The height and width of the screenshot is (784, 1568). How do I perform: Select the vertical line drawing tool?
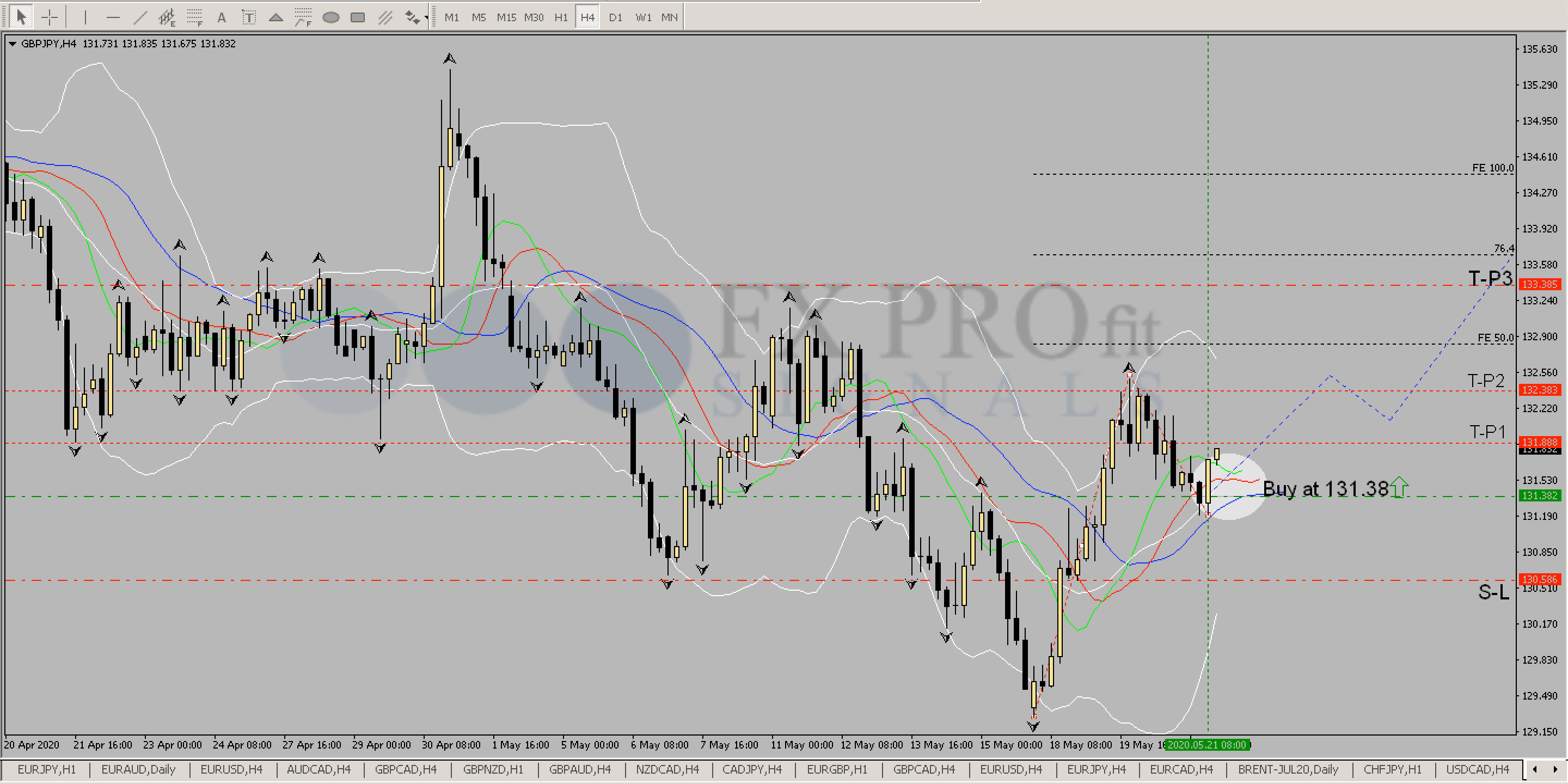(x=84, y=17)
